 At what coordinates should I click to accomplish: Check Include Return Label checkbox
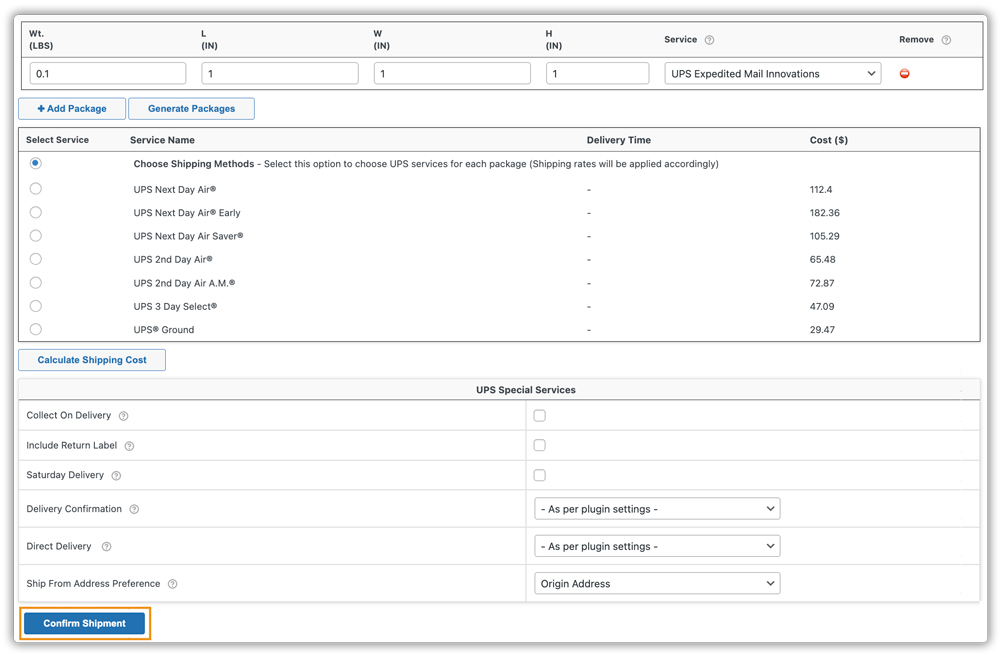pos(540,445)
